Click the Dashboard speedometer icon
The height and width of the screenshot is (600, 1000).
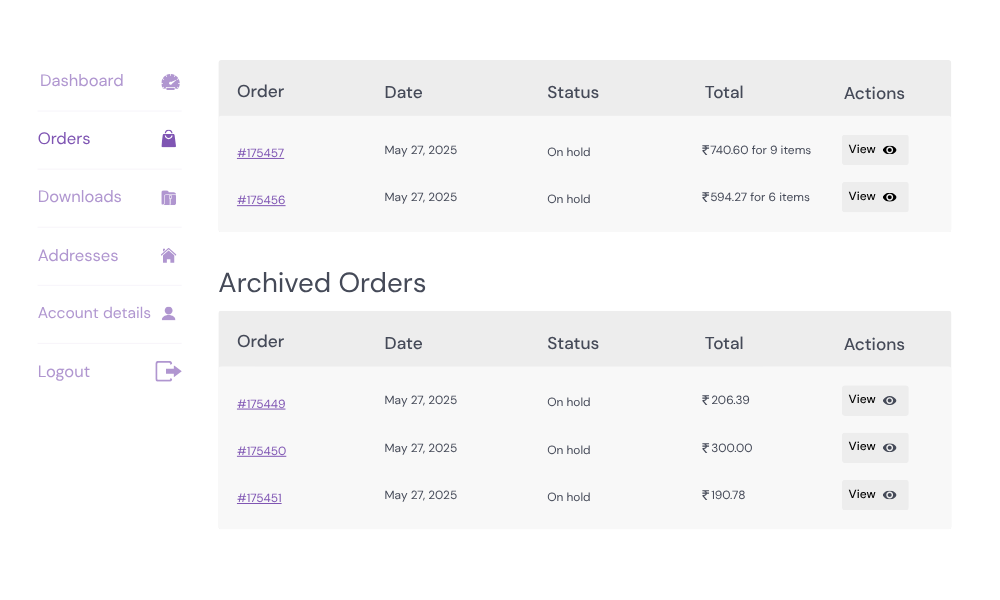pos(170,82)
